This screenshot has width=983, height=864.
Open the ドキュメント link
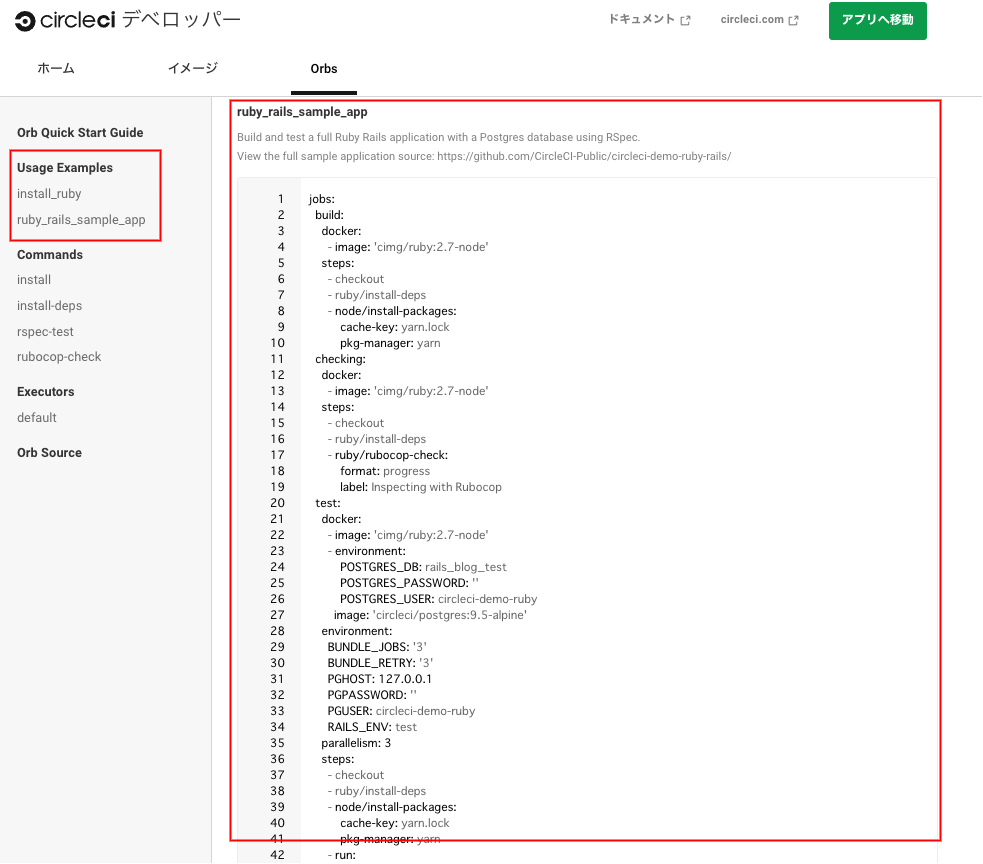[642, 19]
